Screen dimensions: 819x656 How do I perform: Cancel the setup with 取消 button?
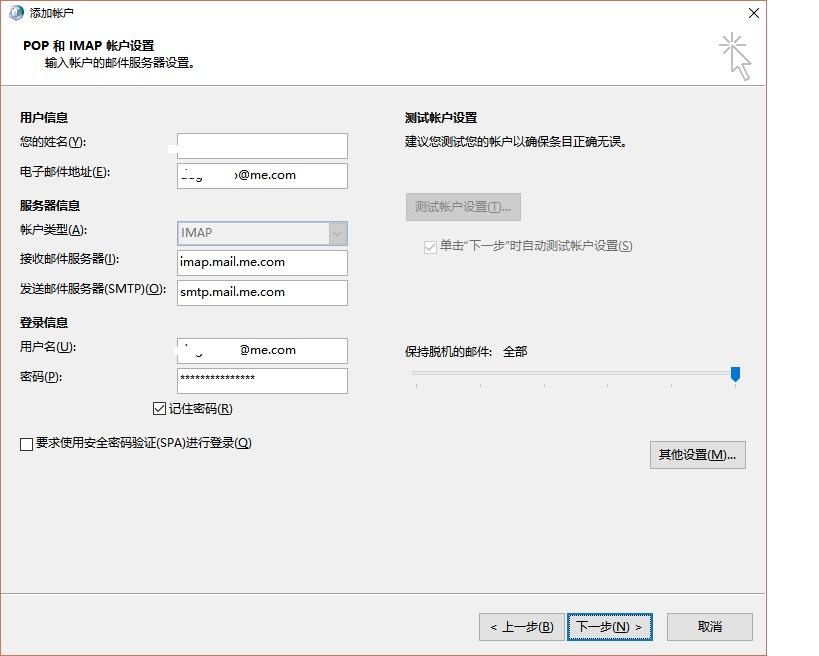pyautogui.click(x=710, y=627)
